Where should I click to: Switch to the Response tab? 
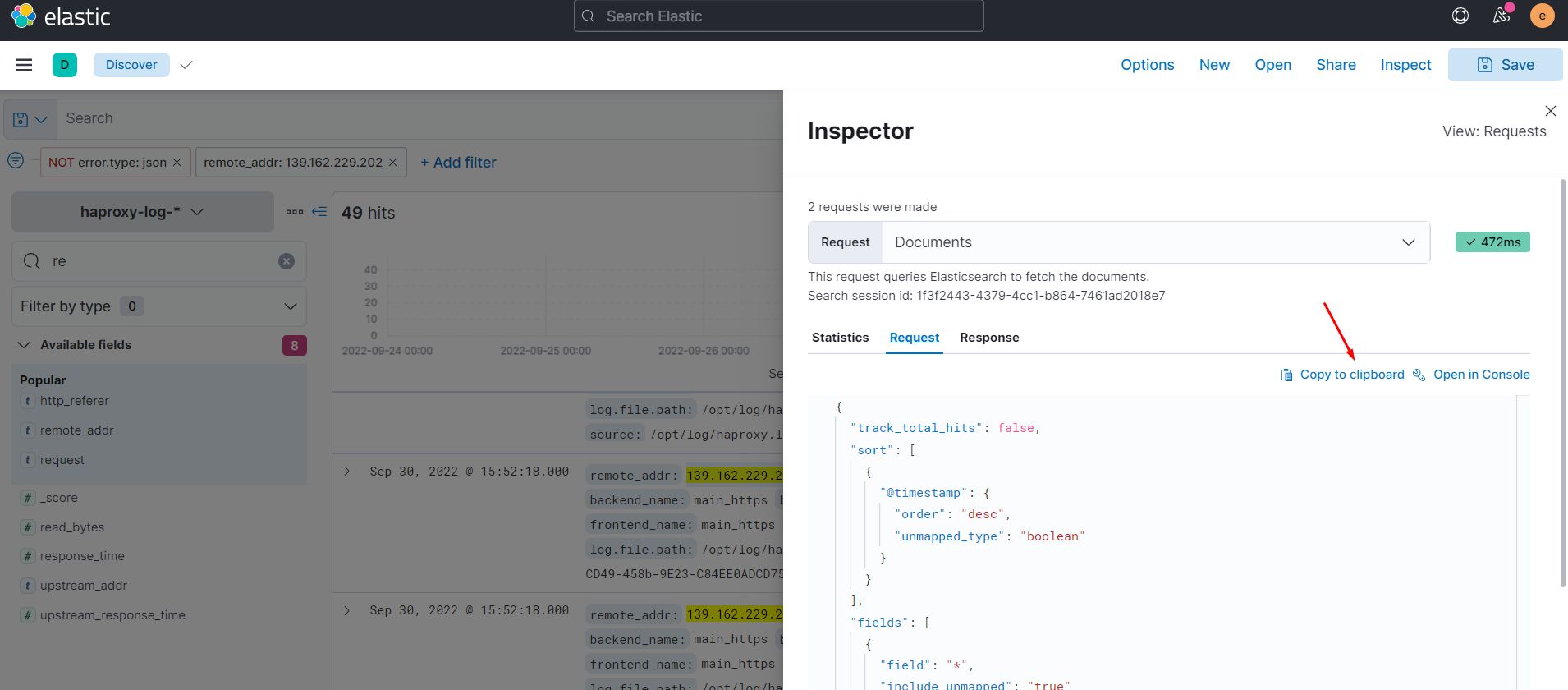click(989, 338)
